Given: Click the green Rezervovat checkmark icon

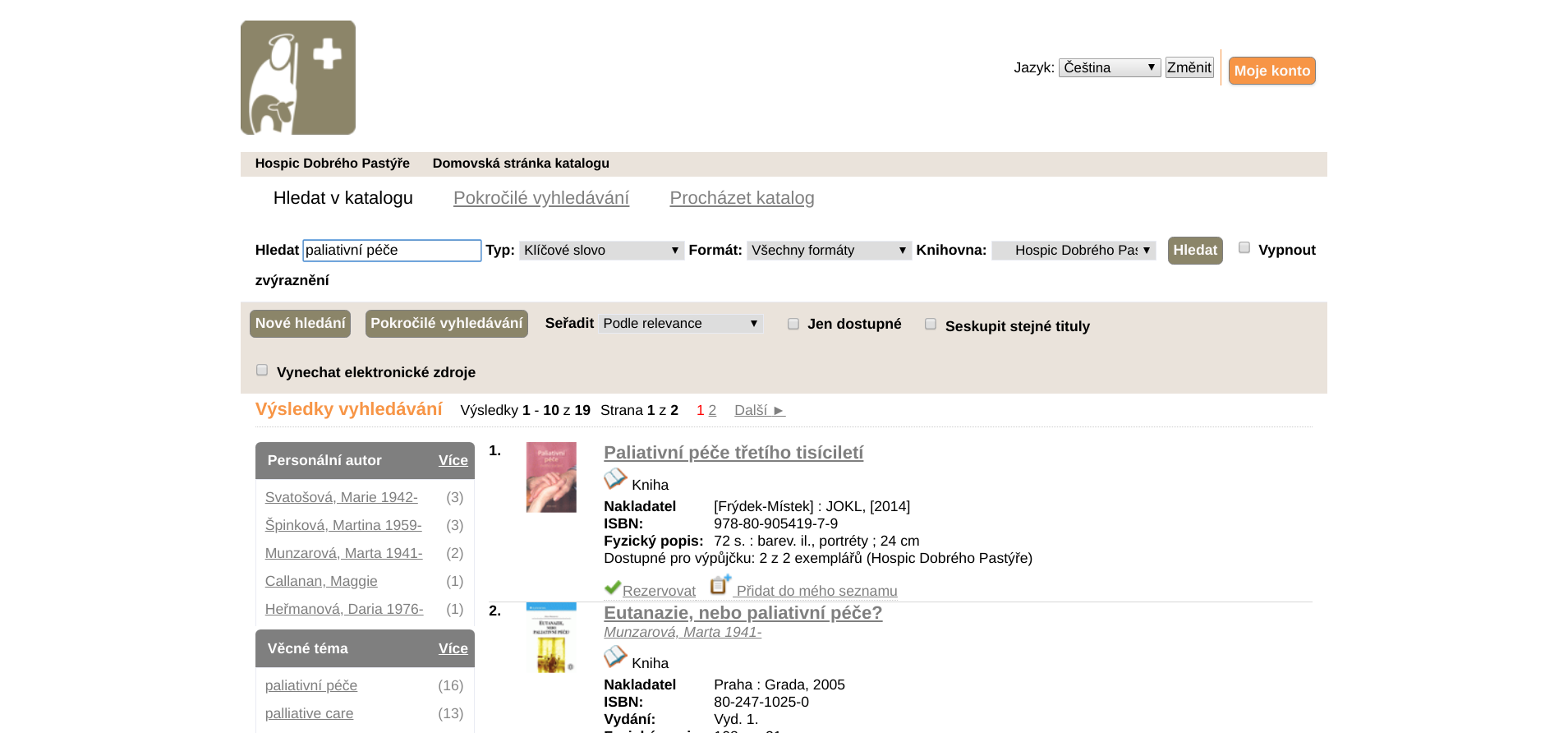Looking at the screenshot, I should click(x=612, y=588).
